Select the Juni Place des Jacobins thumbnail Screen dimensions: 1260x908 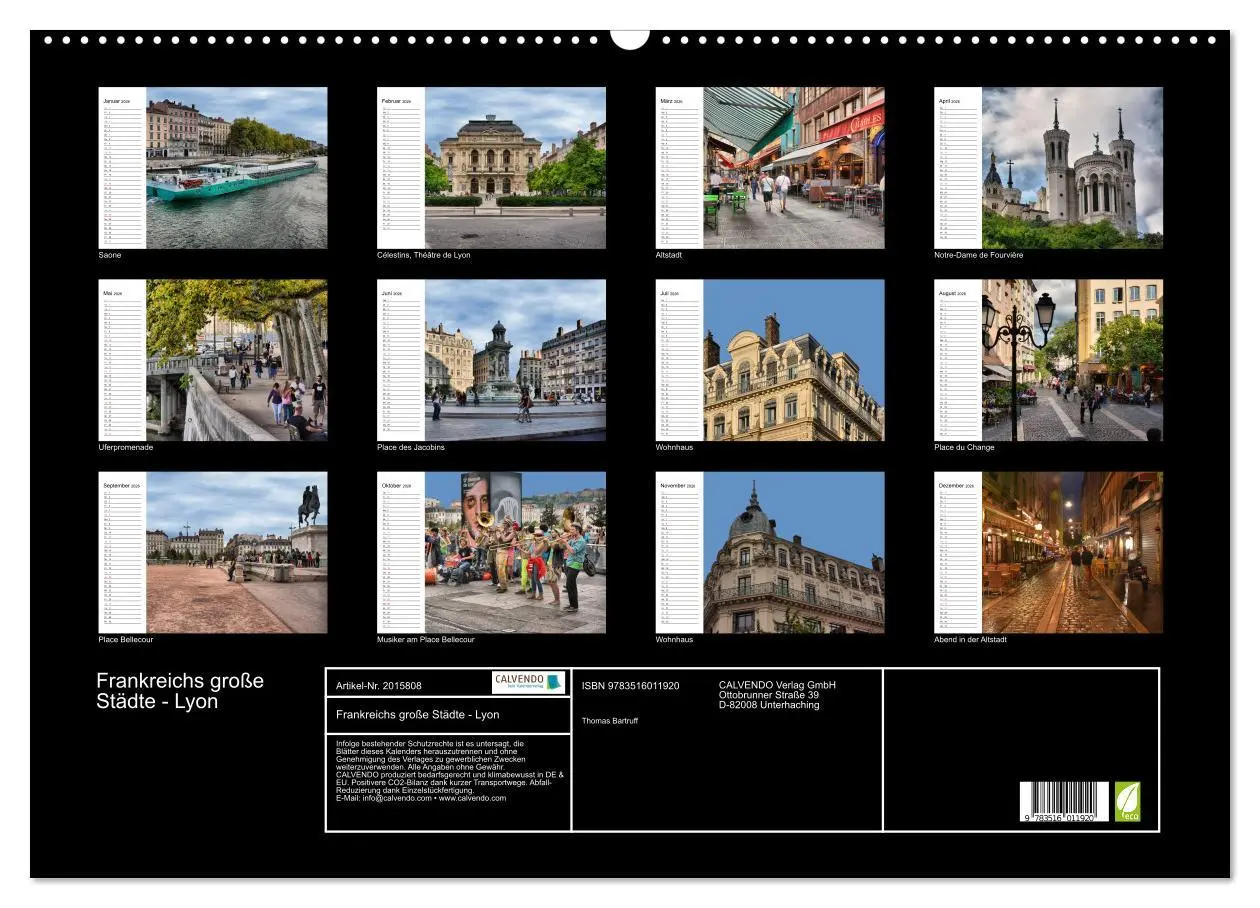point(517,359)
